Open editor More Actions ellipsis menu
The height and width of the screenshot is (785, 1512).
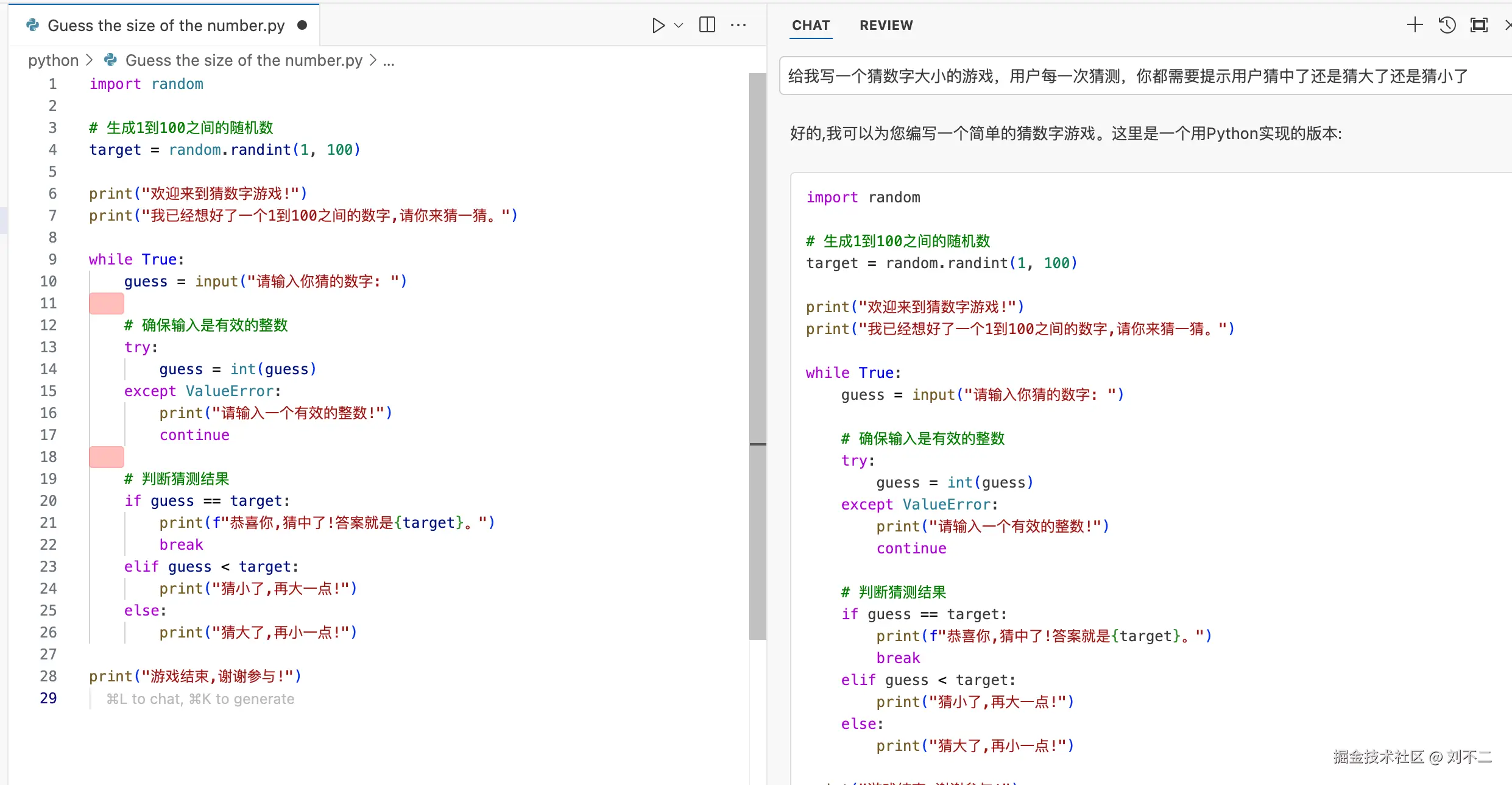(x=738, y=25)
